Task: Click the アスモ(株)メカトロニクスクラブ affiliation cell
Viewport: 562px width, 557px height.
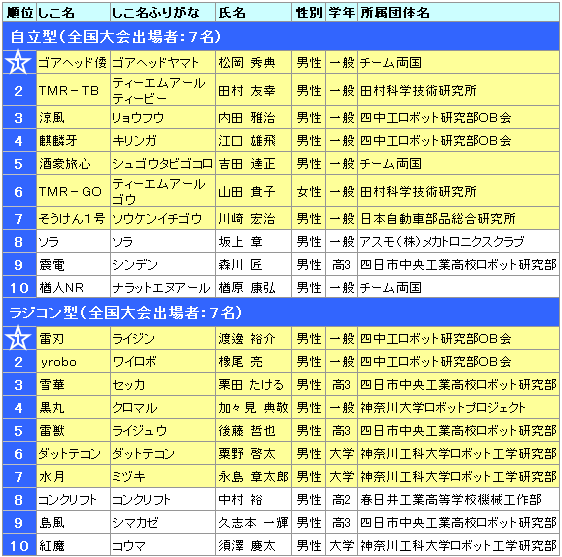Action: click(458, 242)
